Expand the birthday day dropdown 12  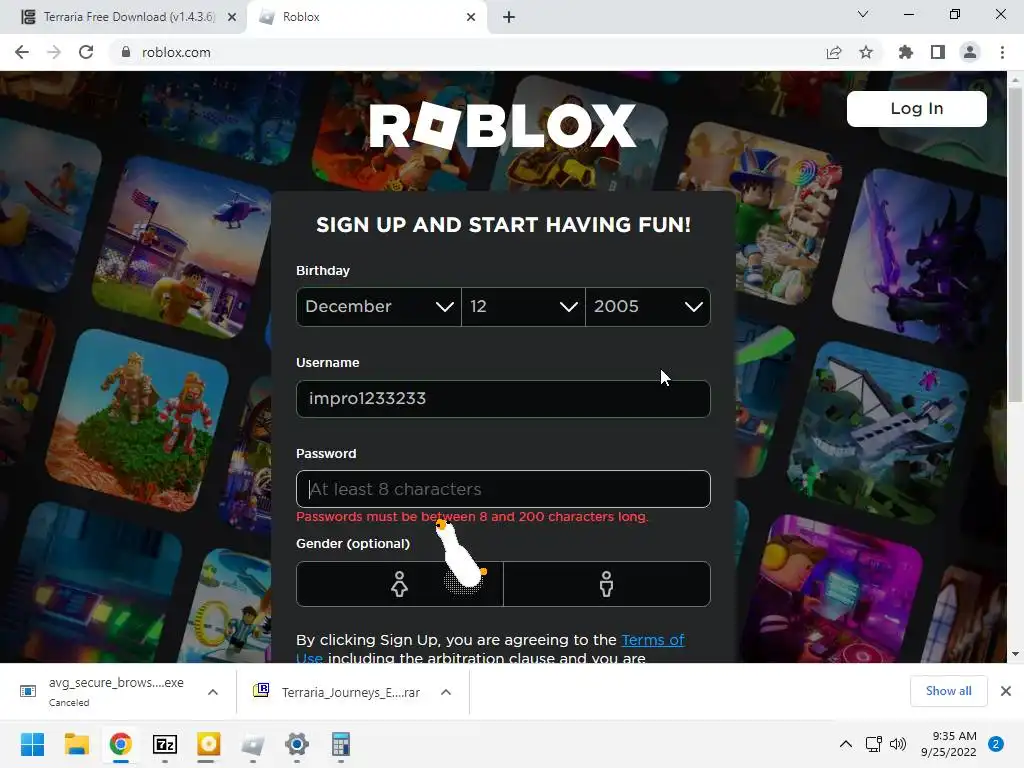click(x=523, y=306)
